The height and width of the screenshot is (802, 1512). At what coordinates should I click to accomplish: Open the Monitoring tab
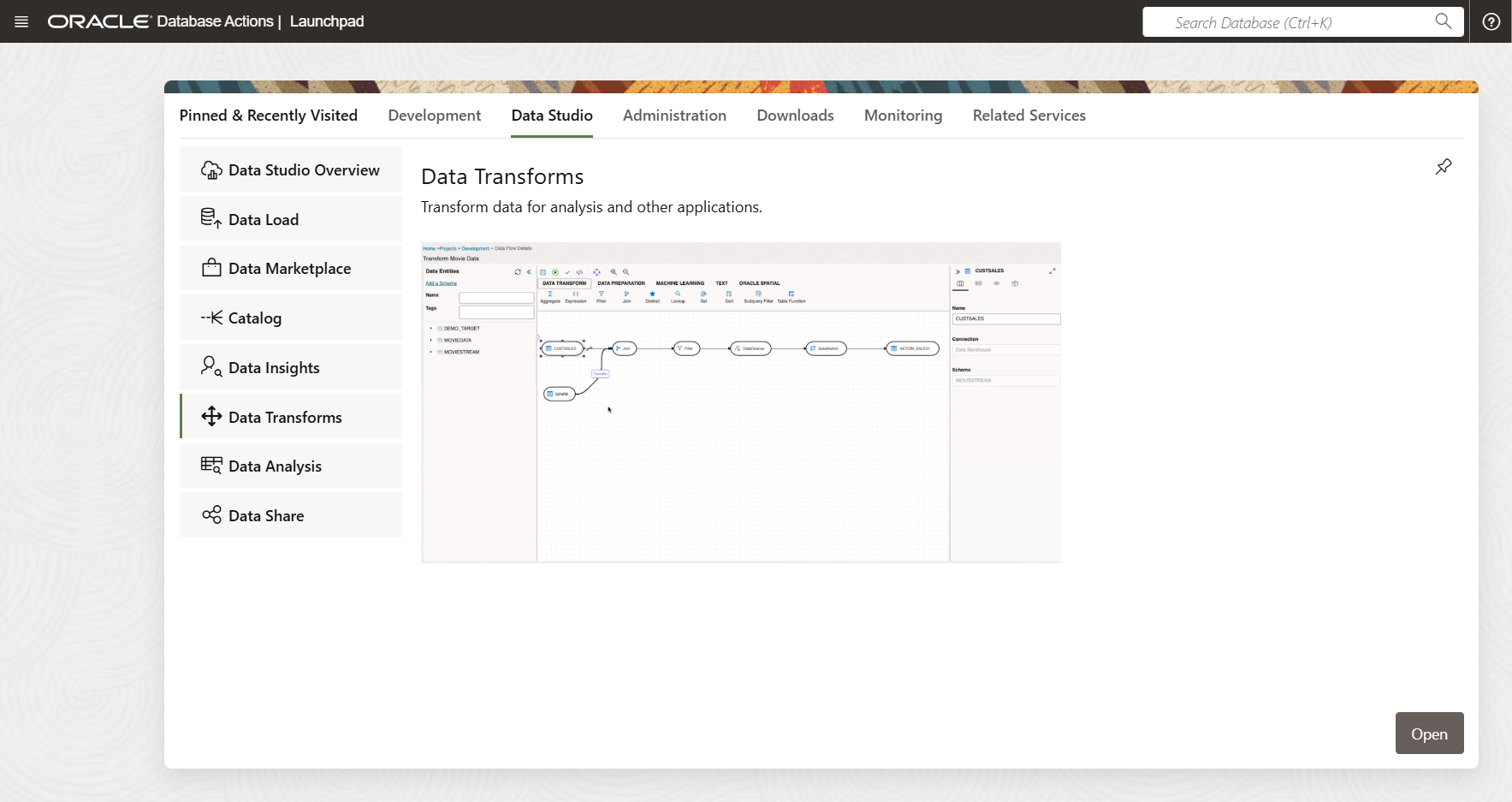click(903, 116)
